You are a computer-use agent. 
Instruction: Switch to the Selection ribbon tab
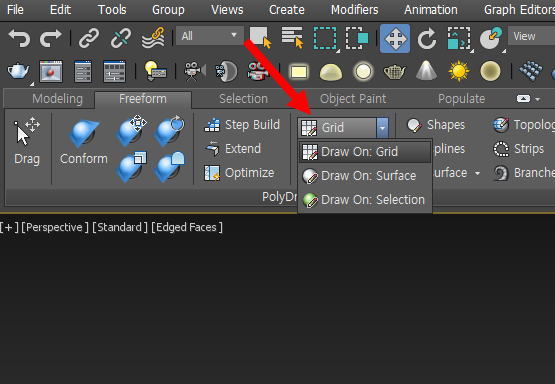(x=244, y=99)
